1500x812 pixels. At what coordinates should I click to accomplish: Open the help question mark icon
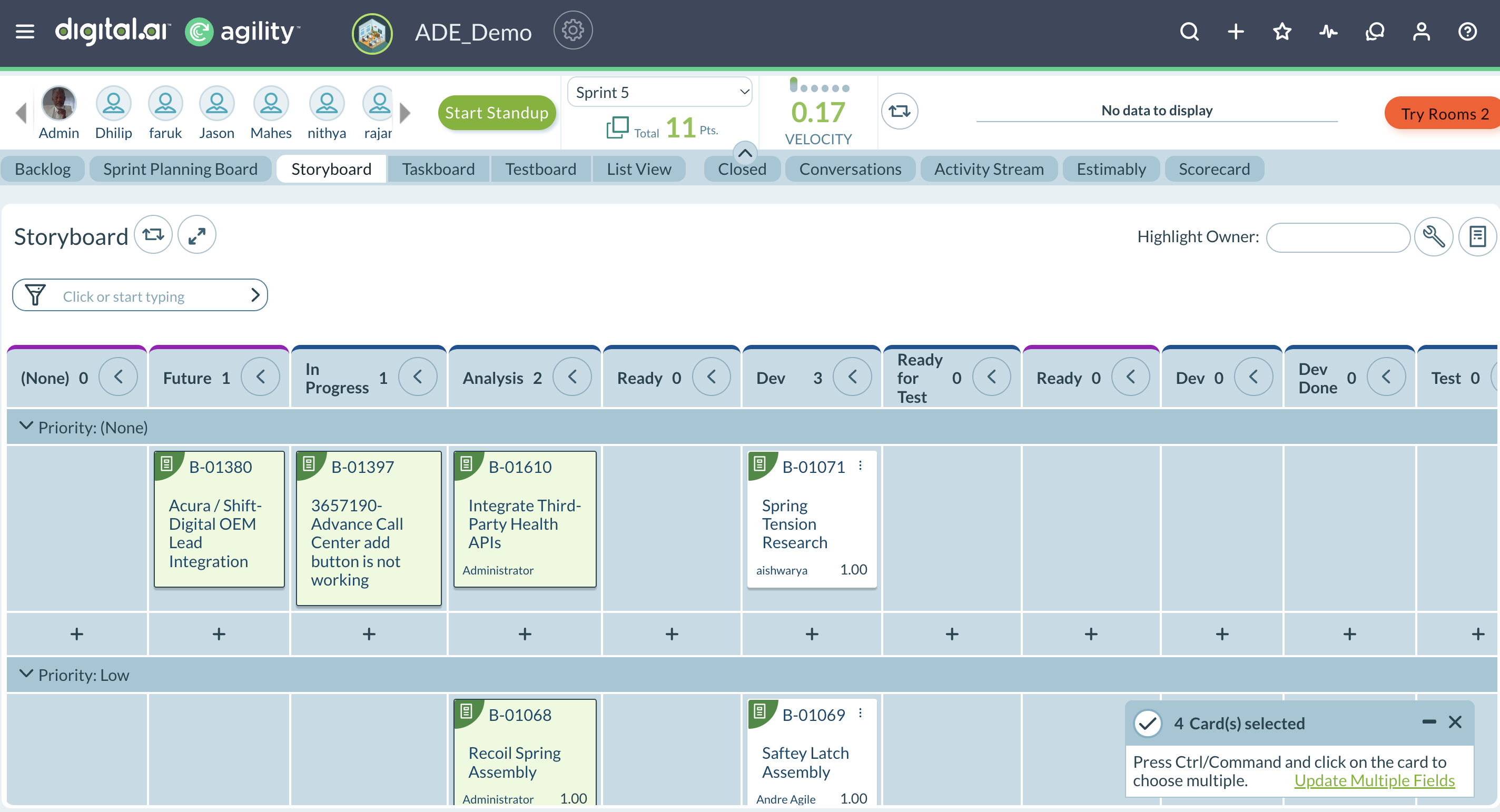pyautogui.click(x=1467, y=32)
